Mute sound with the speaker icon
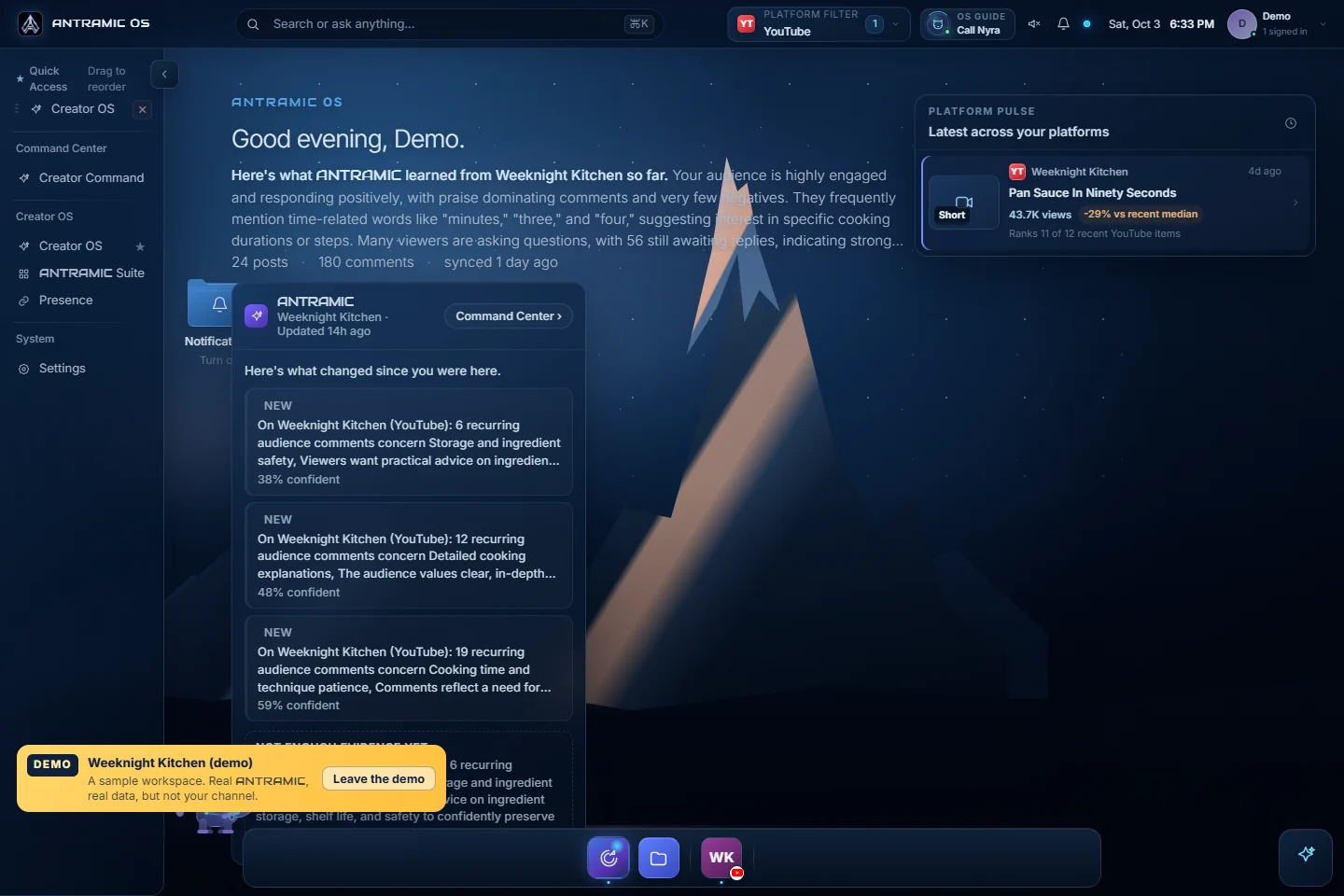This screenshot has width=1344, height=896. click(1034, 24)
